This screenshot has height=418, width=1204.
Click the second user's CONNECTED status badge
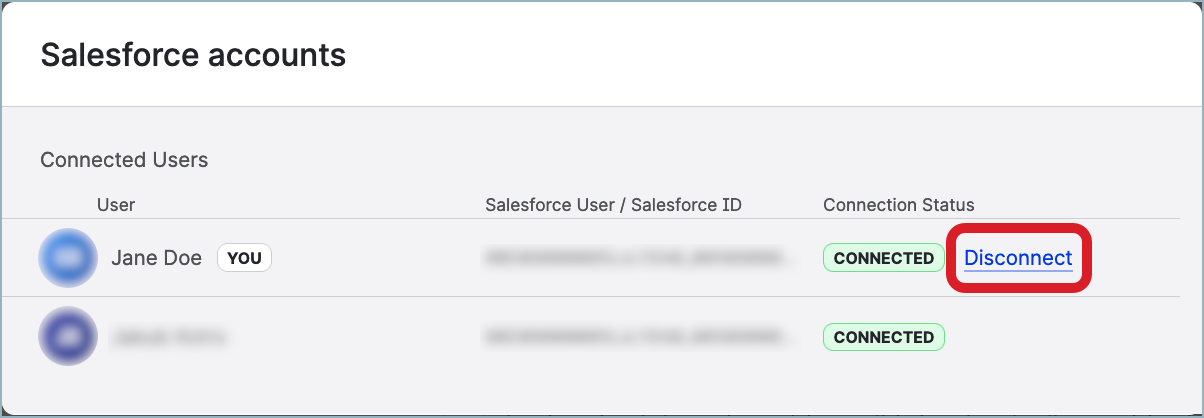(883, 337)
